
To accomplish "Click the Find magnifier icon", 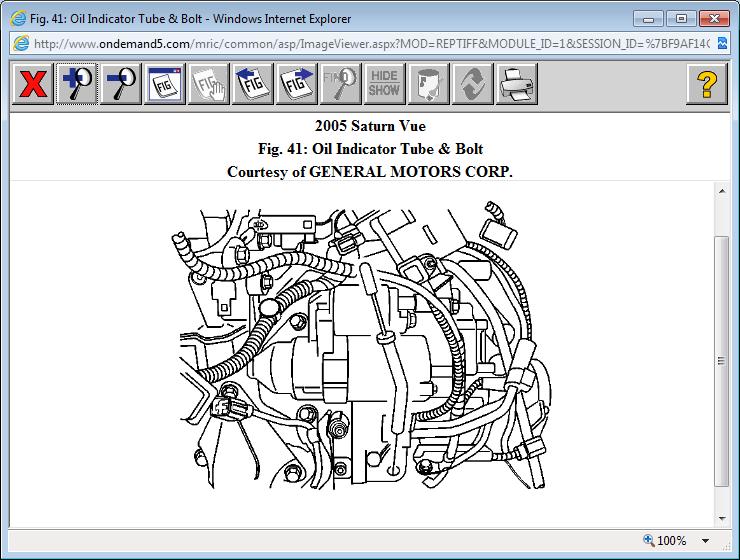I will 340,84.
